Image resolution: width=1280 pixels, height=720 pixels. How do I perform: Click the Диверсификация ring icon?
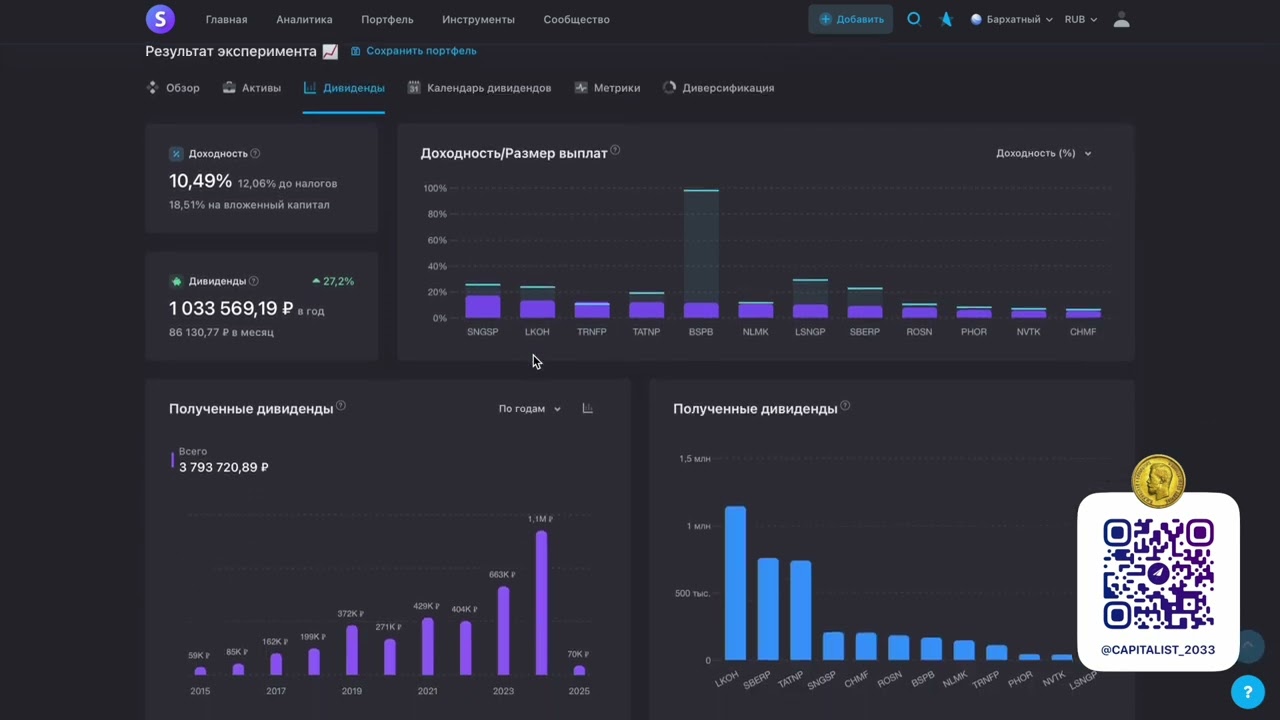point(669,88)
